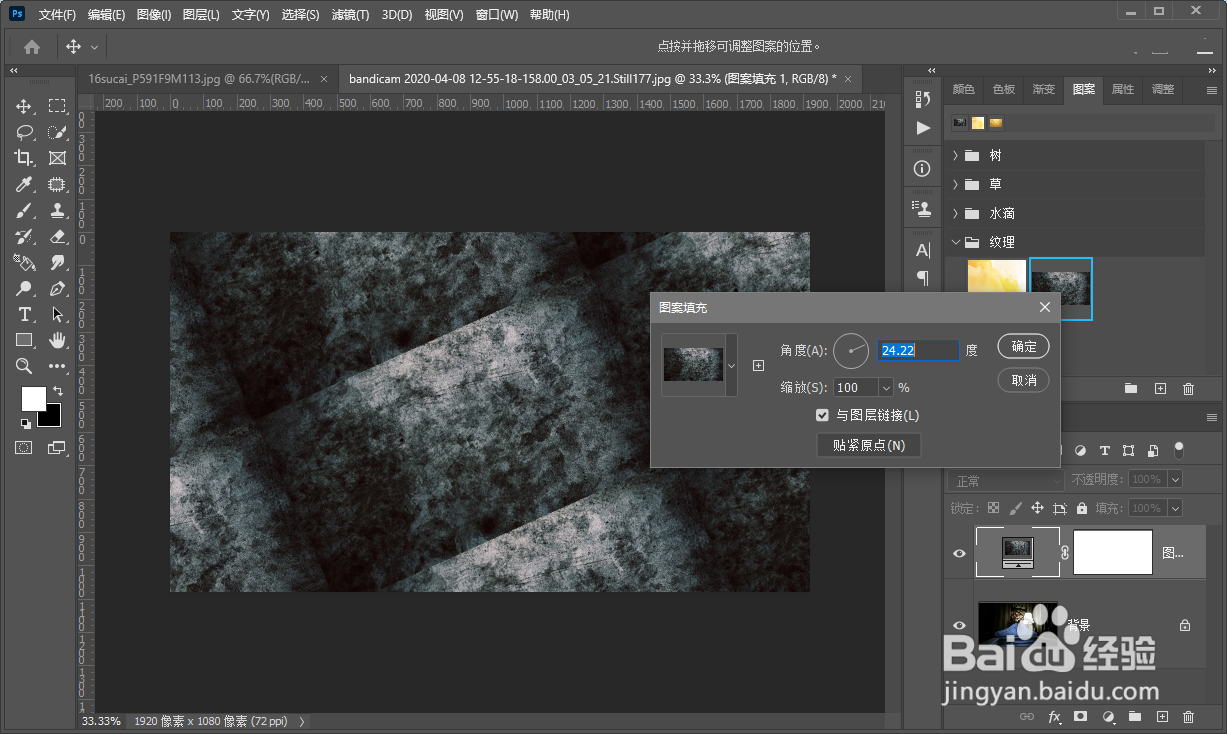Select the Horizontal Type tool
The width and height of the screenshot is (1227, 734).
tap(24, 314)
